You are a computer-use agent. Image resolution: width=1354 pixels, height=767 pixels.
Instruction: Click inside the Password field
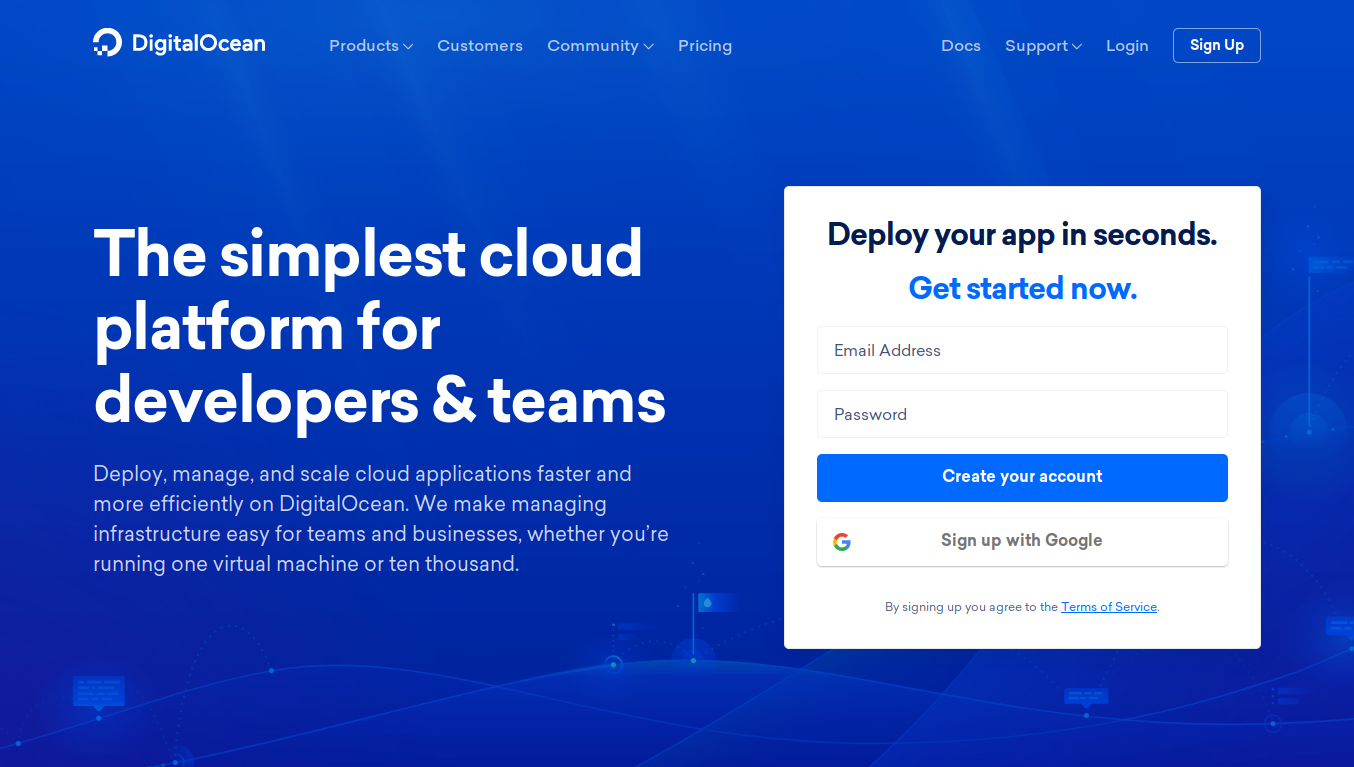pyautogui.click(x=1022, y=414)
